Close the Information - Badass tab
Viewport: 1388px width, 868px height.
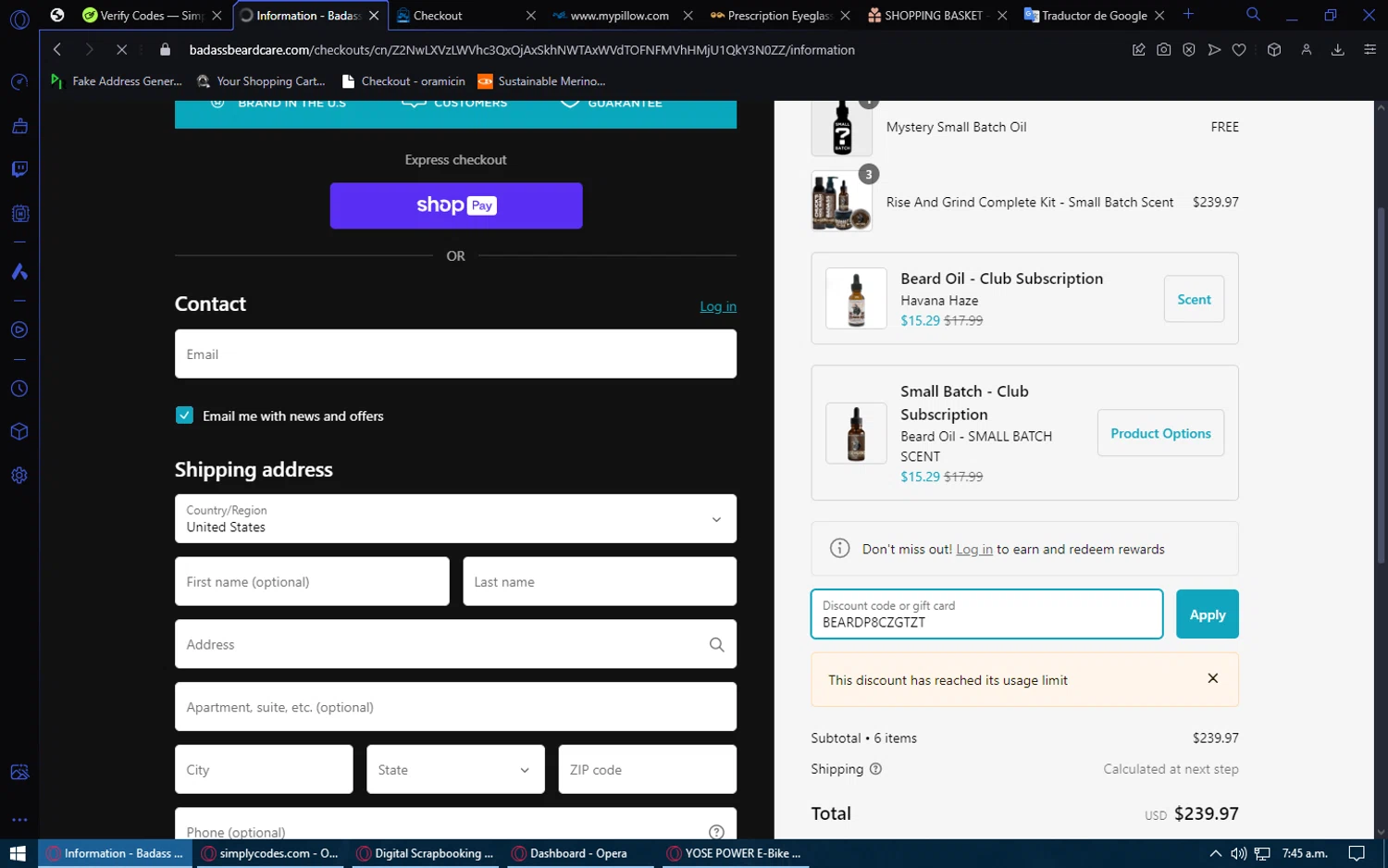click(x=374, y=16)
